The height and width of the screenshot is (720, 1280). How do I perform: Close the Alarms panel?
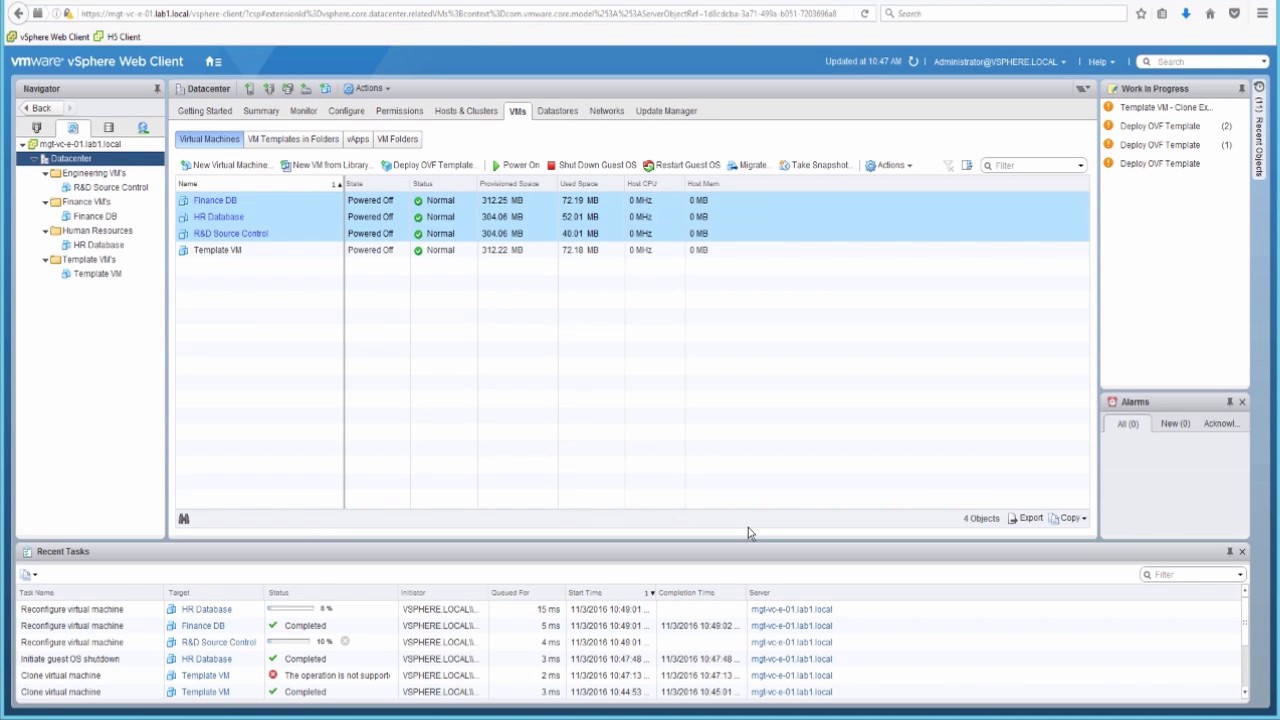[x=1242, y=402]
